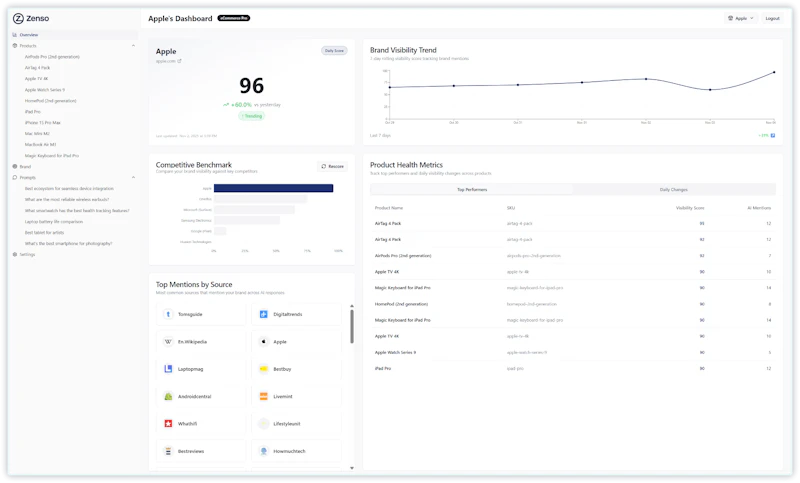Click the Androidcentral source icon
Image resolution: width=800 pixels, height=483 pixels.
168,396
